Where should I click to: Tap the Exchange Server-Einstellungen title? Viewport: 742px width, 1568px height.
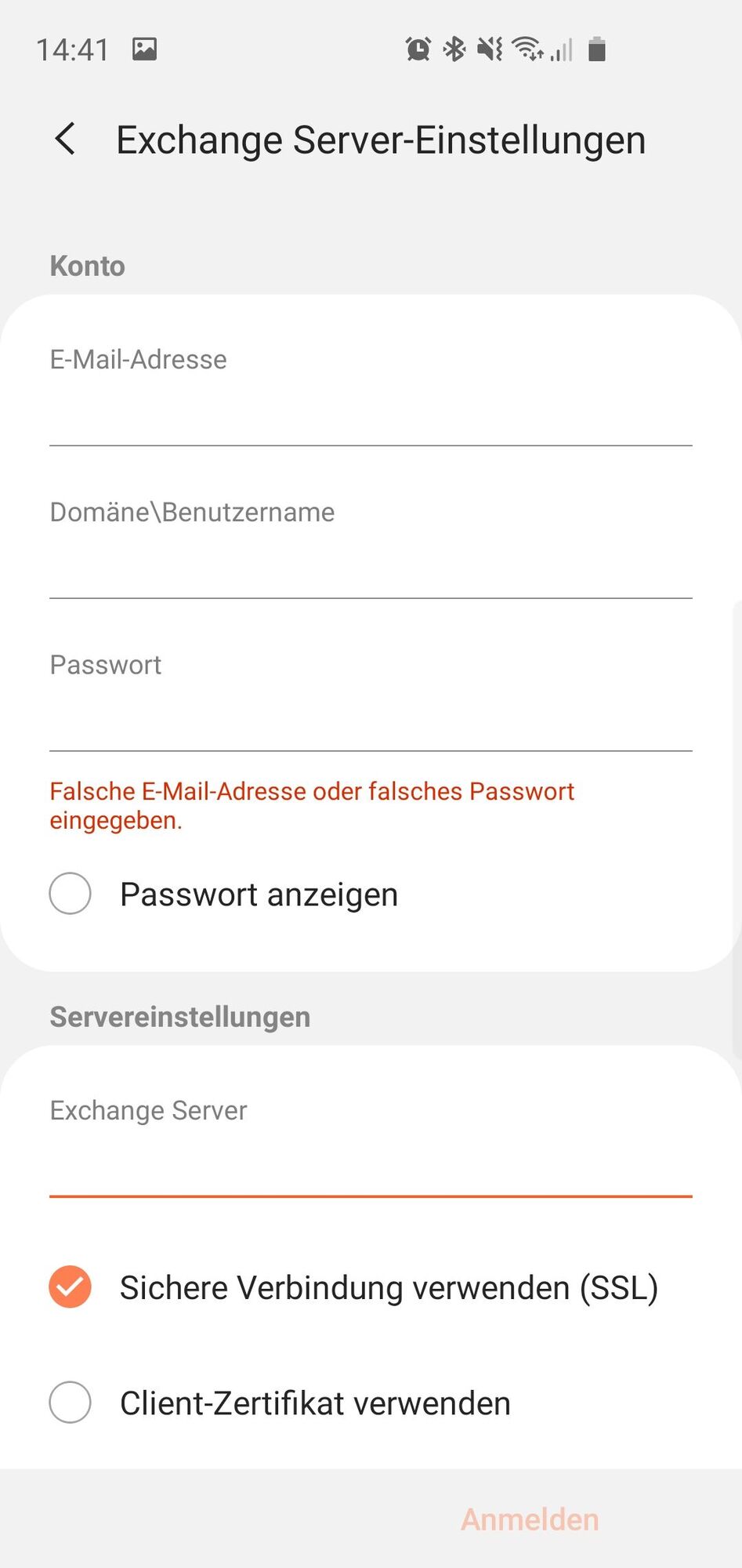point(381,140)
